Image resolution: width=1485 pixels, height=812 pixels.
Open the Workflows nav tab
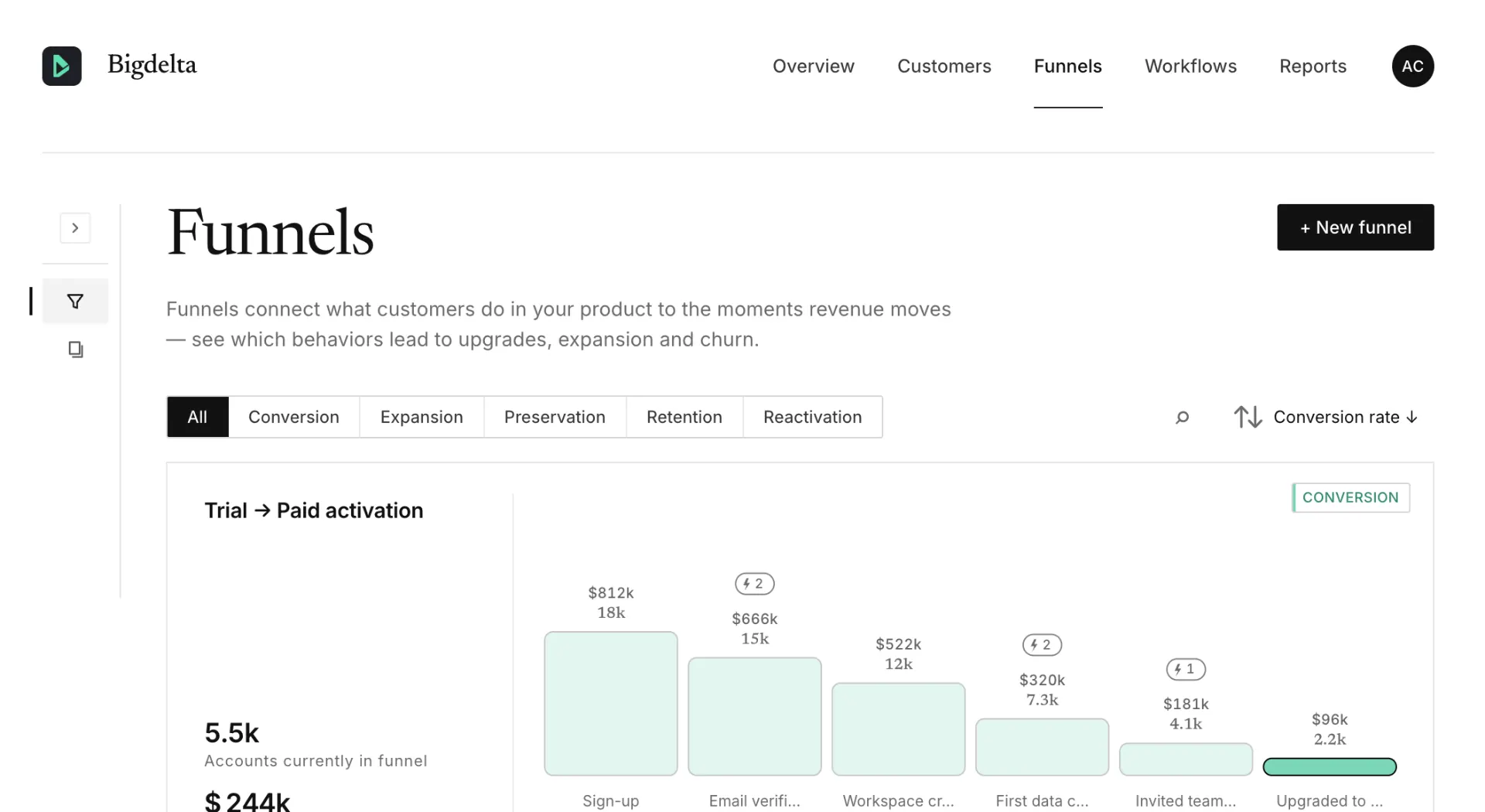(x=1190, y=67)
